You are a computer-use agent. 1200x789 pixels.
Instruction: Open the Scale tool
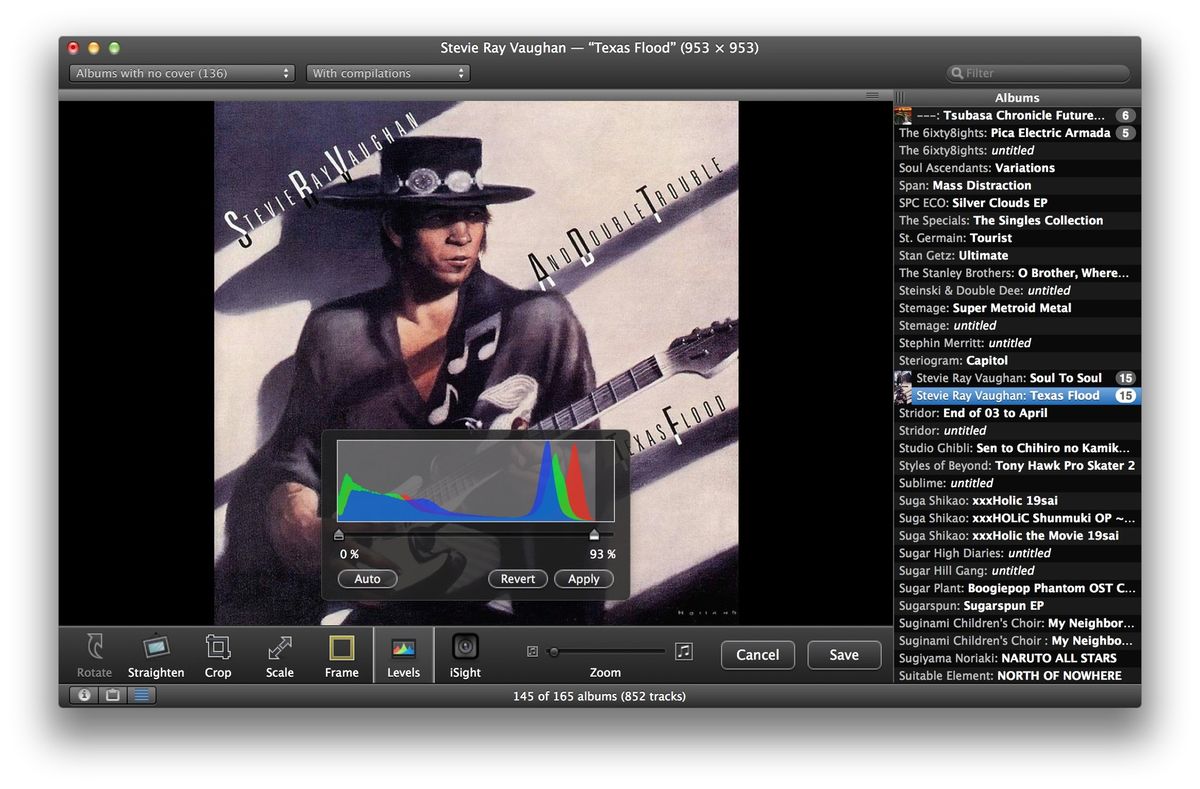pyautogui.click(x=279, y=655)
